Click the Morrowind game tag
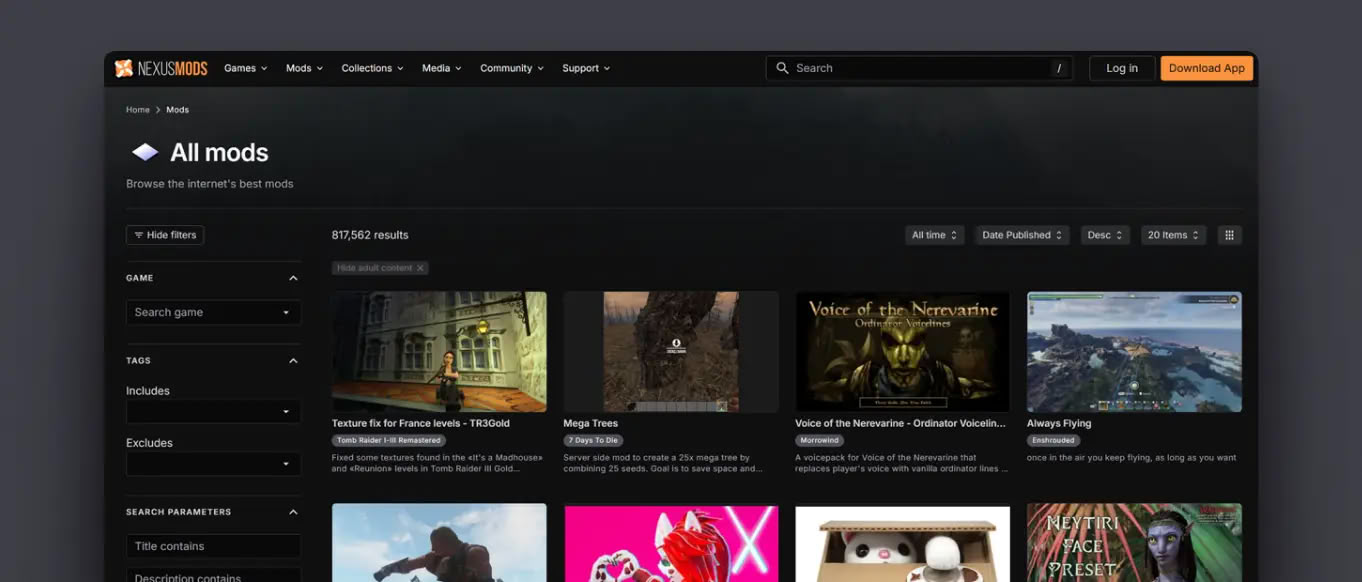The width and height of the screenshot is (1362, 582). (821, 440)
